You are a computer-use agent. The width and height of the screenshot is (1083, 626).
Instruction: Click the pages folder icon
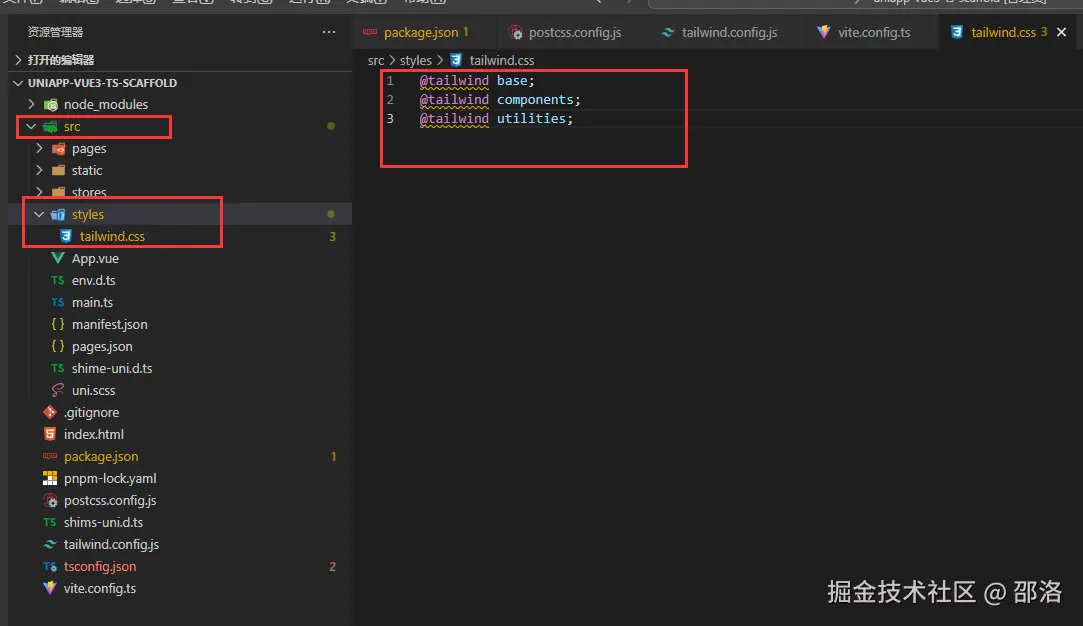coord(59,149)
